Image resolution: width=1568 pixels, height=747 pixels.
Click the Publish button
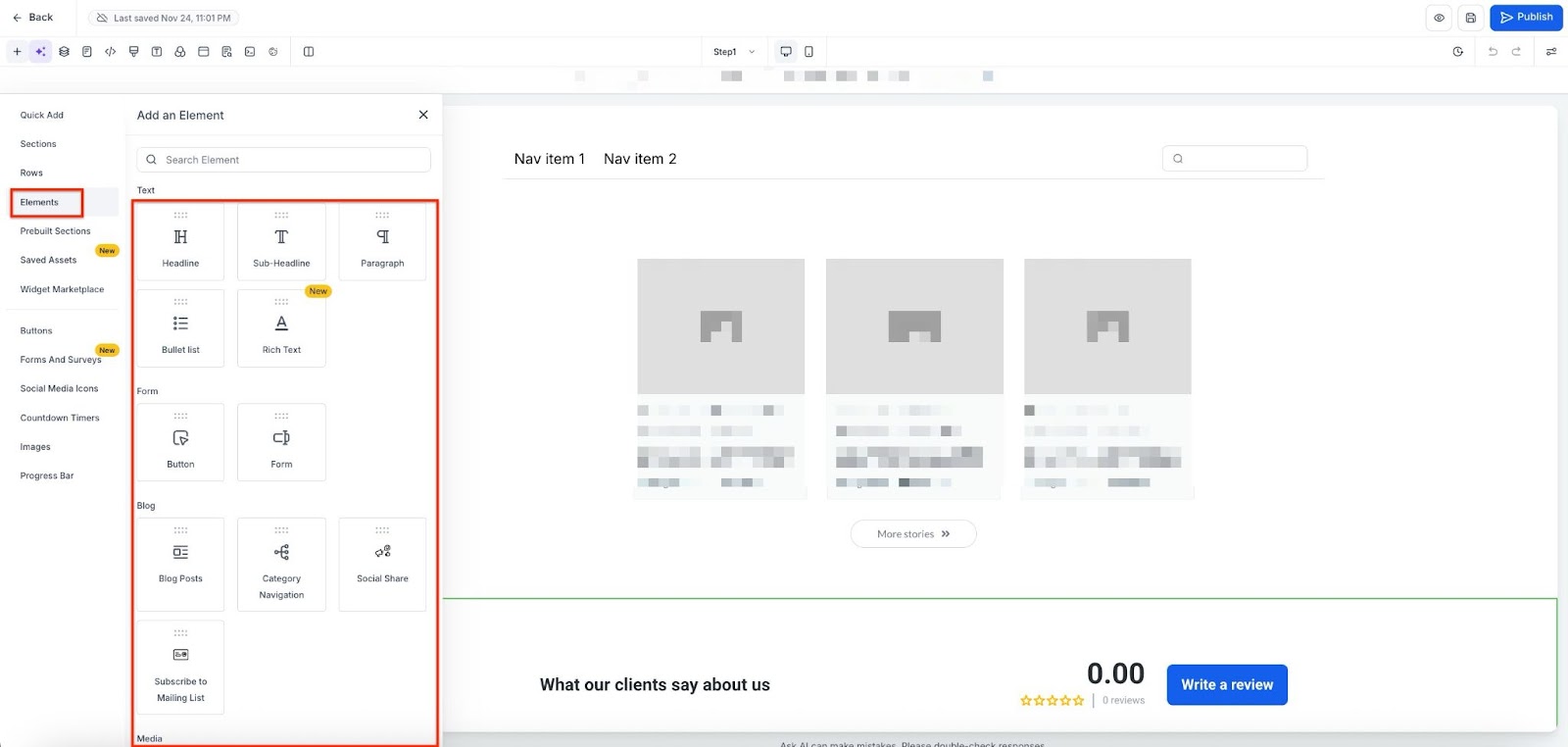click(x=1525, y=18)
